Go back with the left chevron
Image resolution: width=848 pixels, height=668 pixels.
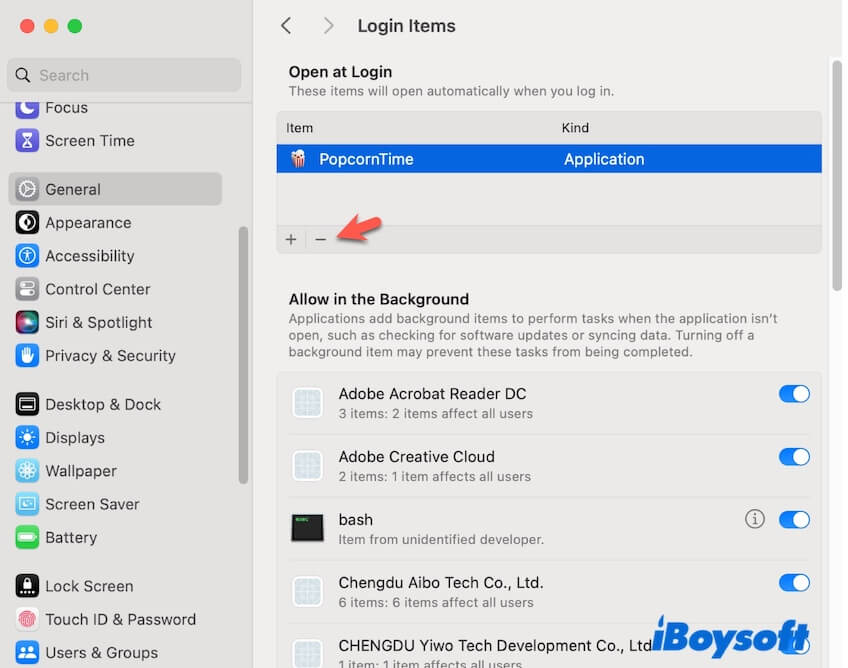pos(286,26)
